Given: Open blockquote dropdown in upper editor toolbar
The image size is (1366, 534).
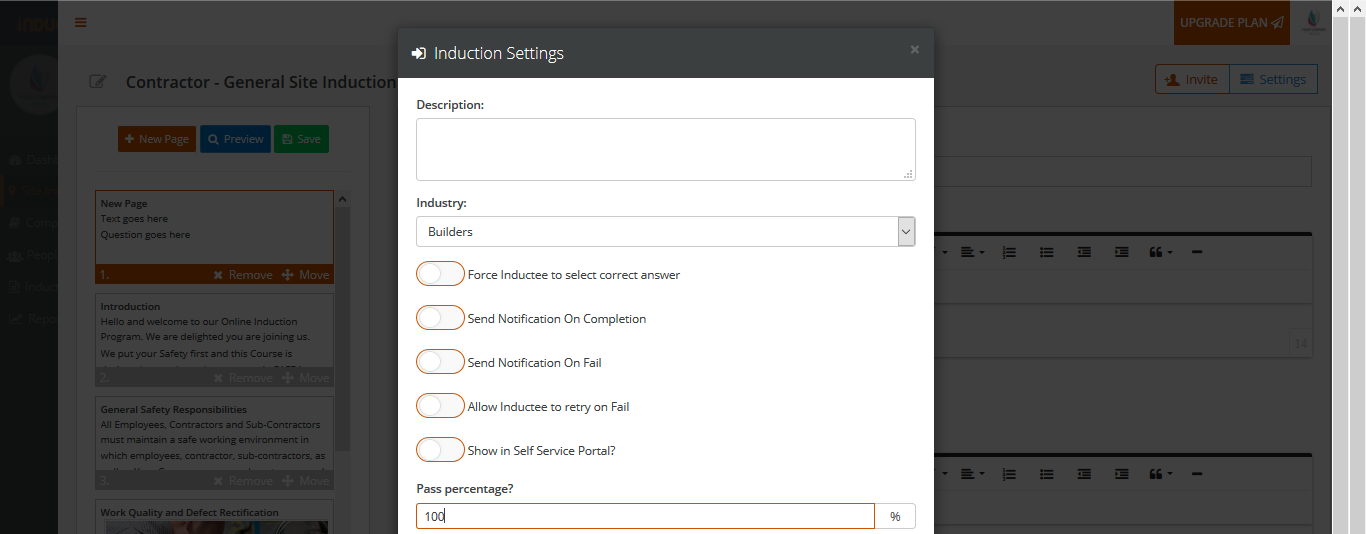Looking at the screenshot, I should click(x=1160, y=252).
